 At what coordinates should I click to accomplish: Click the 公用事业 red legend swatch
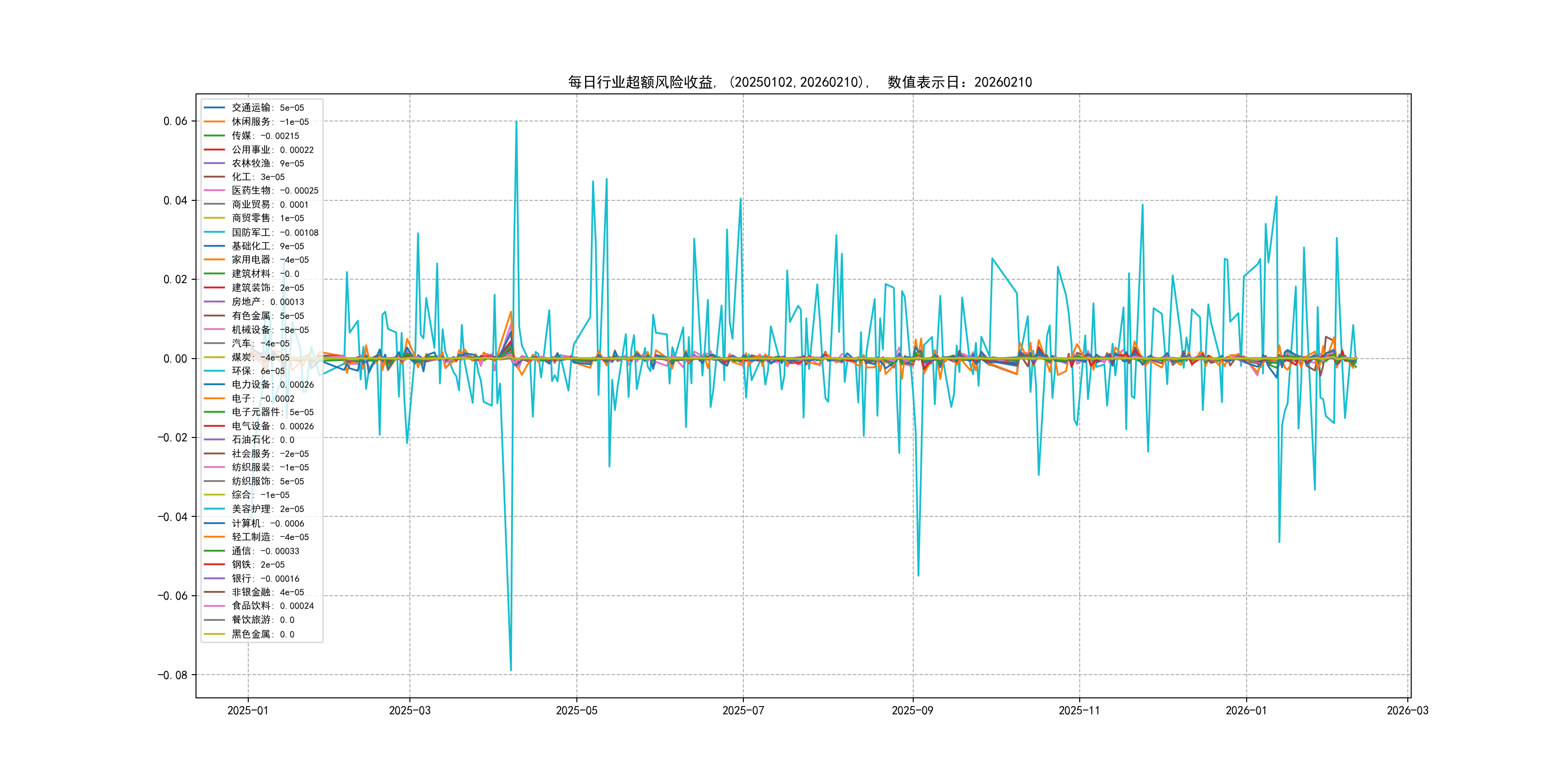pyautogui.click(x=214, y=150)
